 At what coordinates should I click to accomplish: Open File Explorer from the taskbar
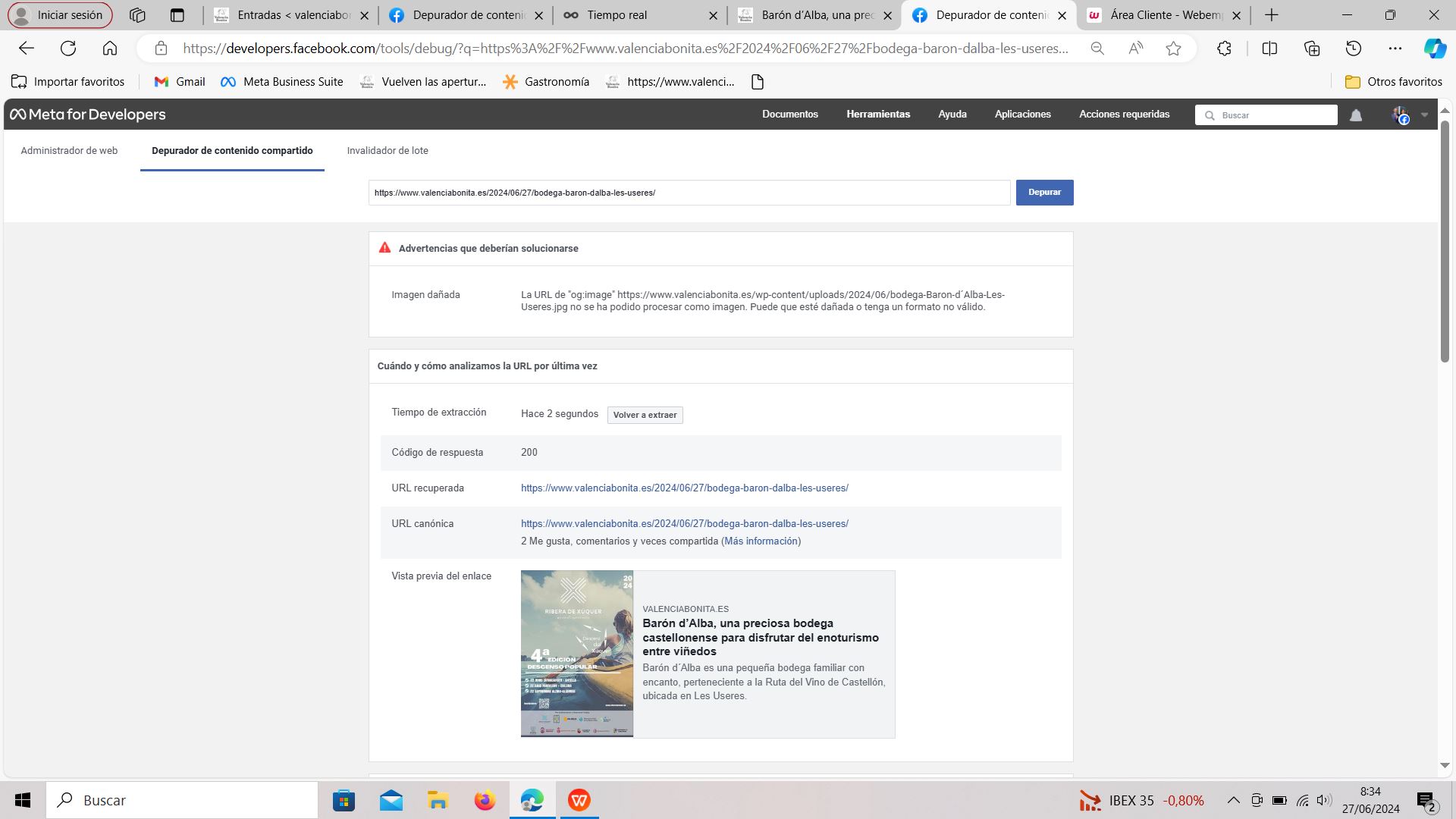(x=438, y=800)
